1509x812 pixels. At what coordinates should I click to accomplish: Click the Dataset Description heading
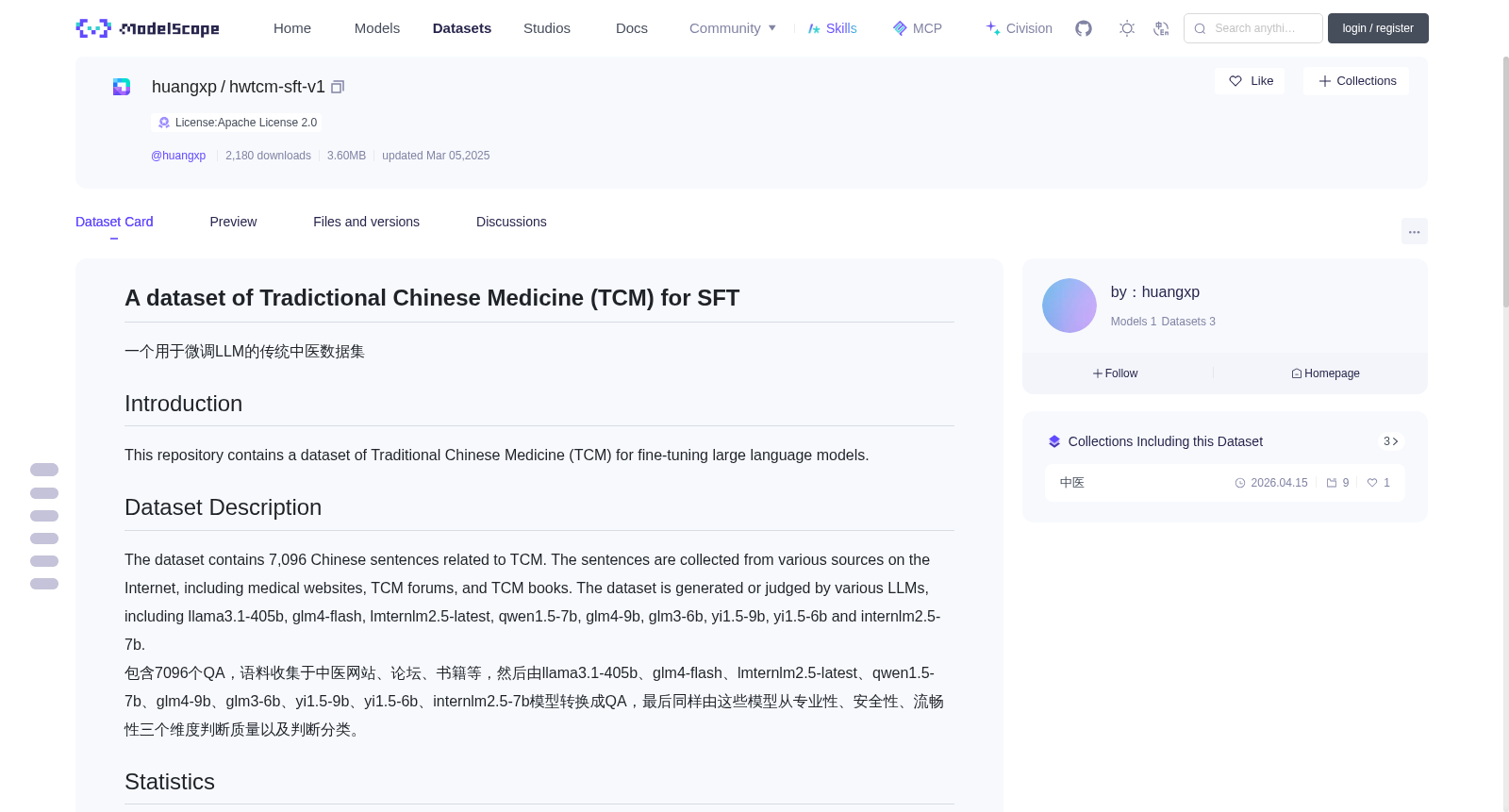[x=223, y=507]
